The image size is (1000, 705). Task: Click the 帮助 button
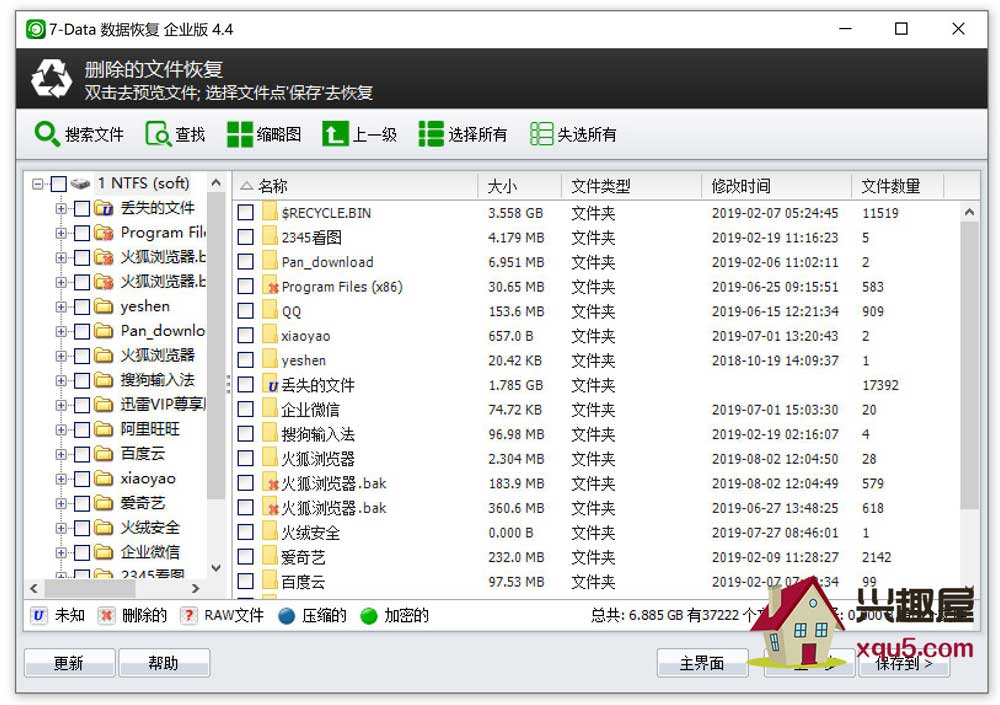(x=164, y=663)
